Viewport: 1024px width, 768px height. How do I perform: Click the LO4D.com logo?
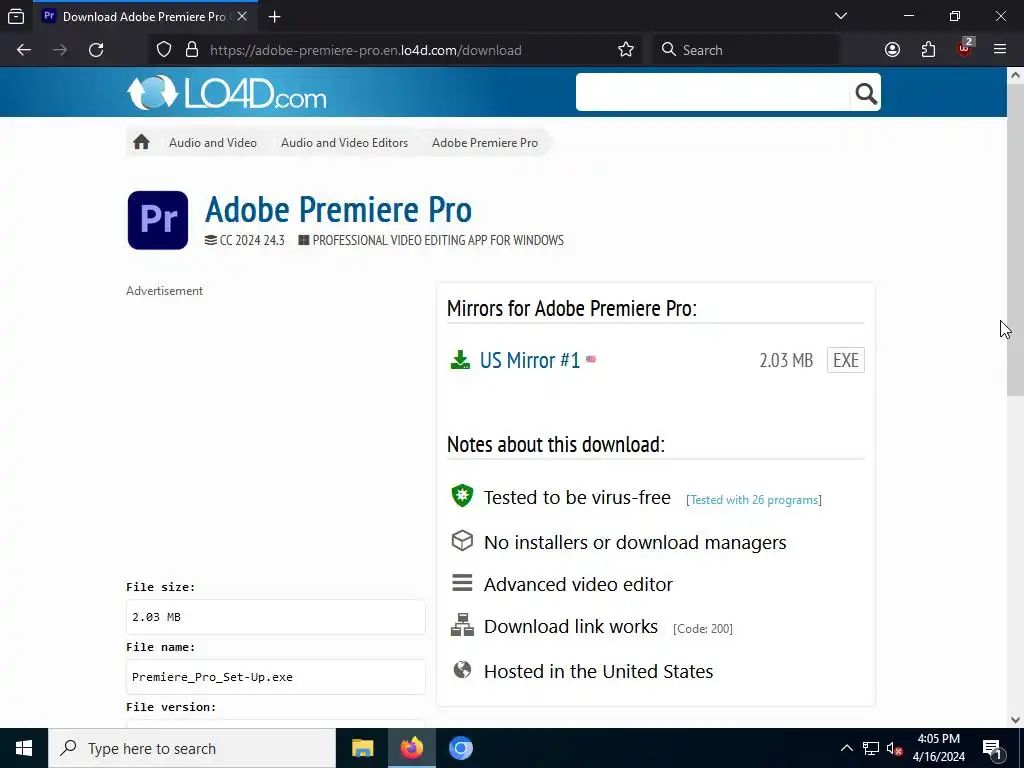click(227, 93)
